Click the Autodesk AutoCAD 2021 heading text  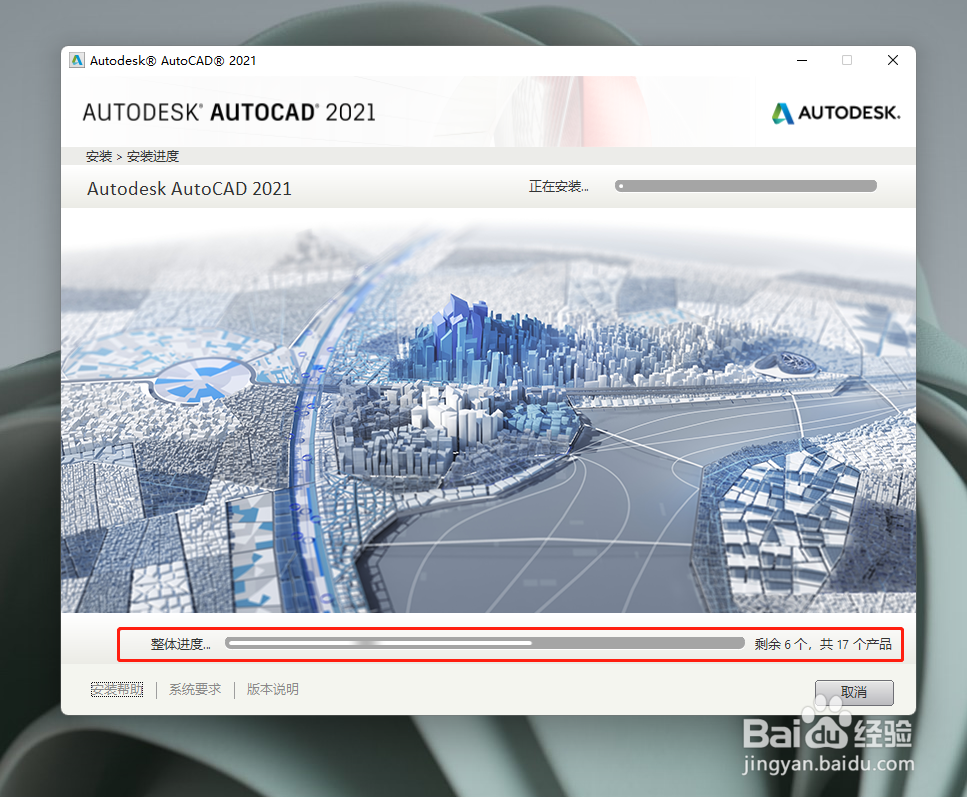189,188
